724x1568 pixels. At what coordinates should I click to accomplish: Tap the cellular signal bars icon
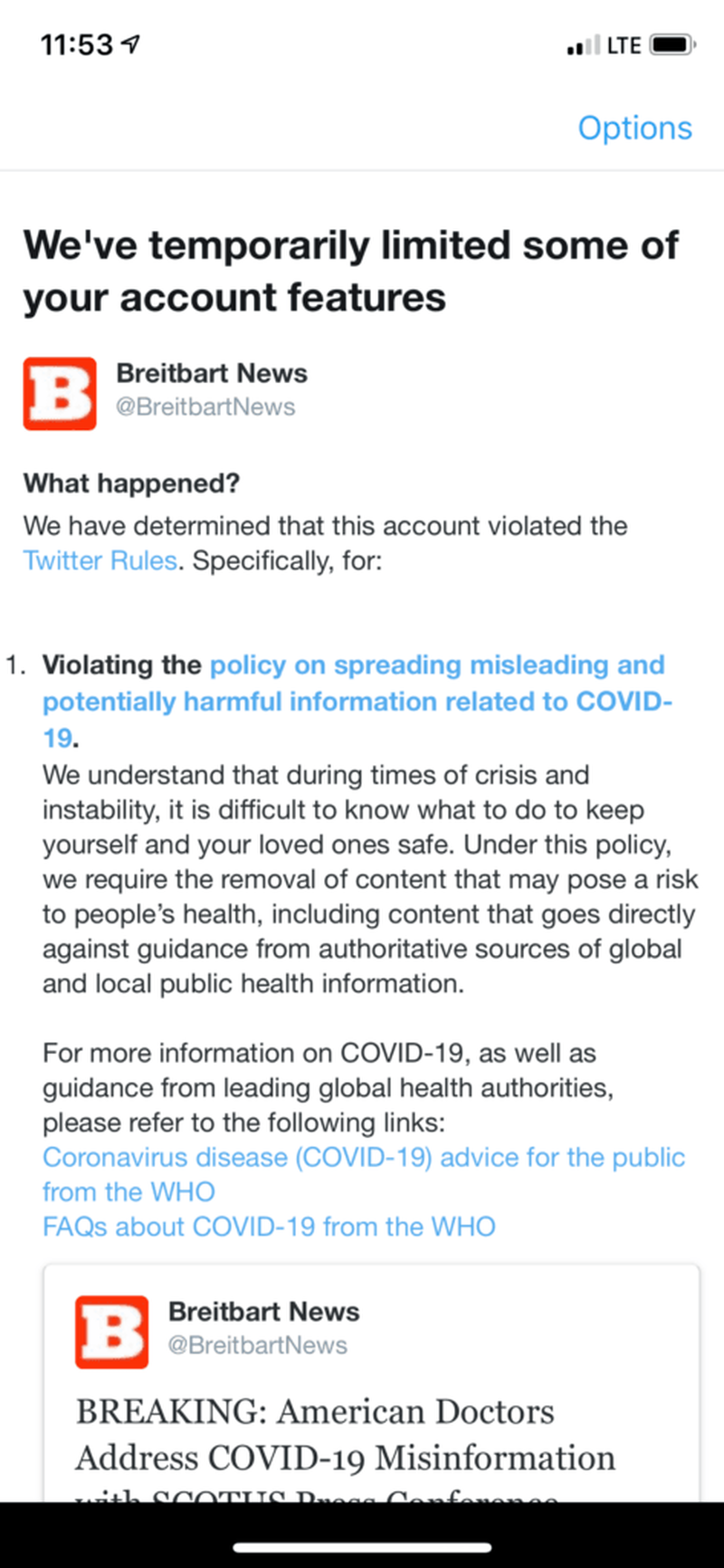(582, 45)
